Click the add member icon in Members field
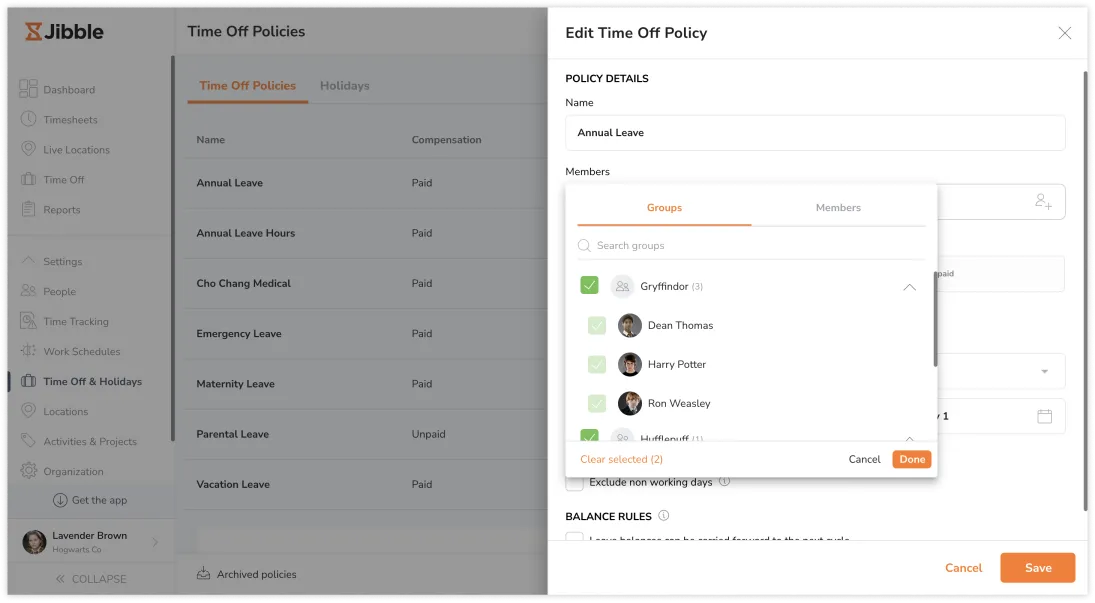Screen dimensions: 1095x603 point(1043,202)
